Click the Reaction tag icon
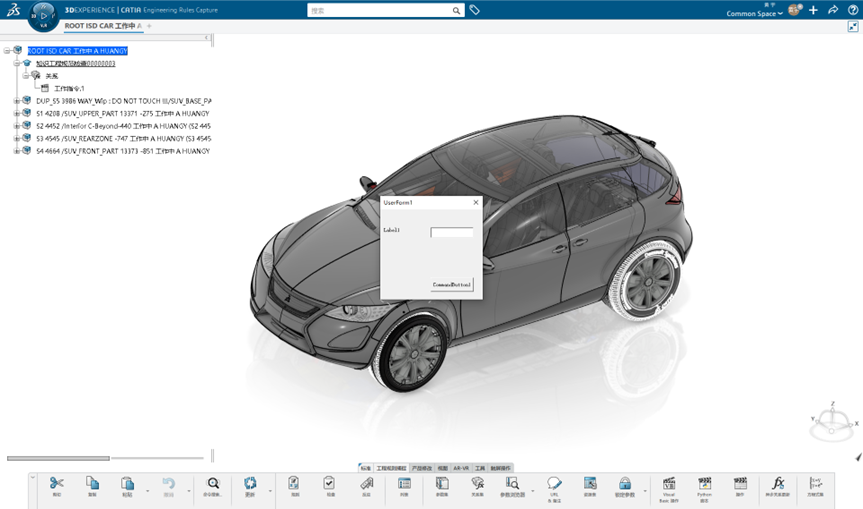 coord(366,483)
